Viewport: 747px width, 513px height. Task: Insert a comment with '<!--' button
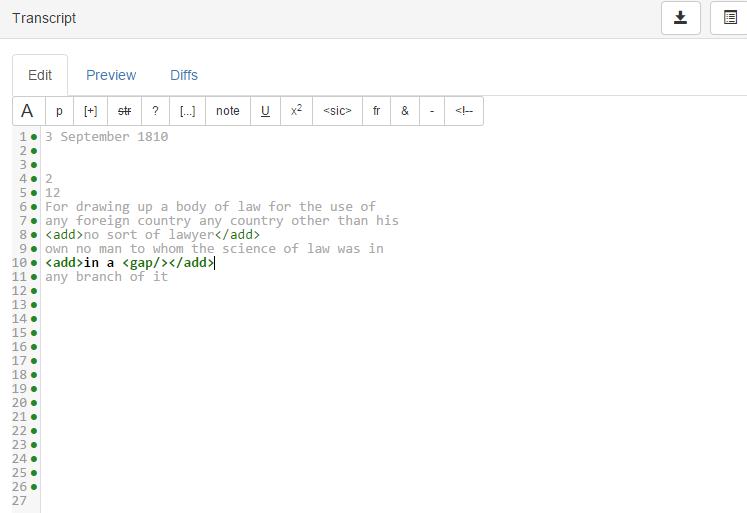[x=464, y=111]
